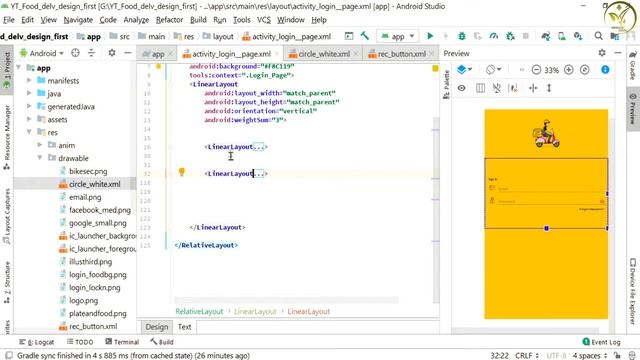The width and height of the screenshot is (640, 360).
Task: Open the Search Everywhere magnifier icon
Action: (x=598, y=36)
